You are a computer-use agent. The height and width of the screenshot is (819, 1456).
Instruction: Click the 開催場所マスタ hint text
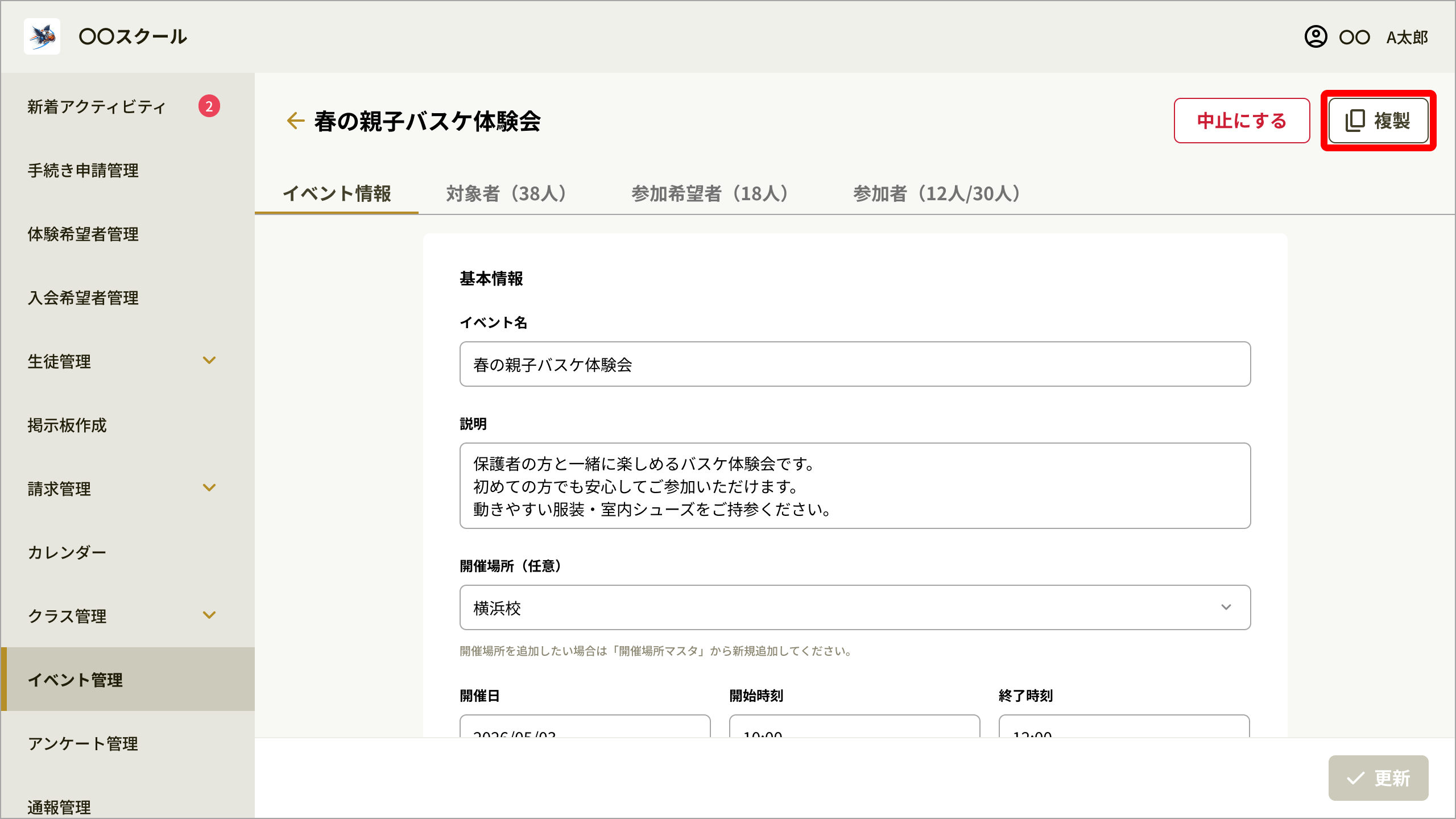tap(655, 651)
